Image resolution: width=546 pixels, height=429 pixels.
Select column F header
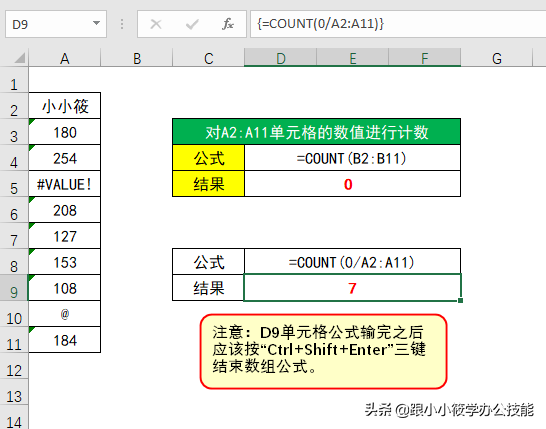click(425, 58)
